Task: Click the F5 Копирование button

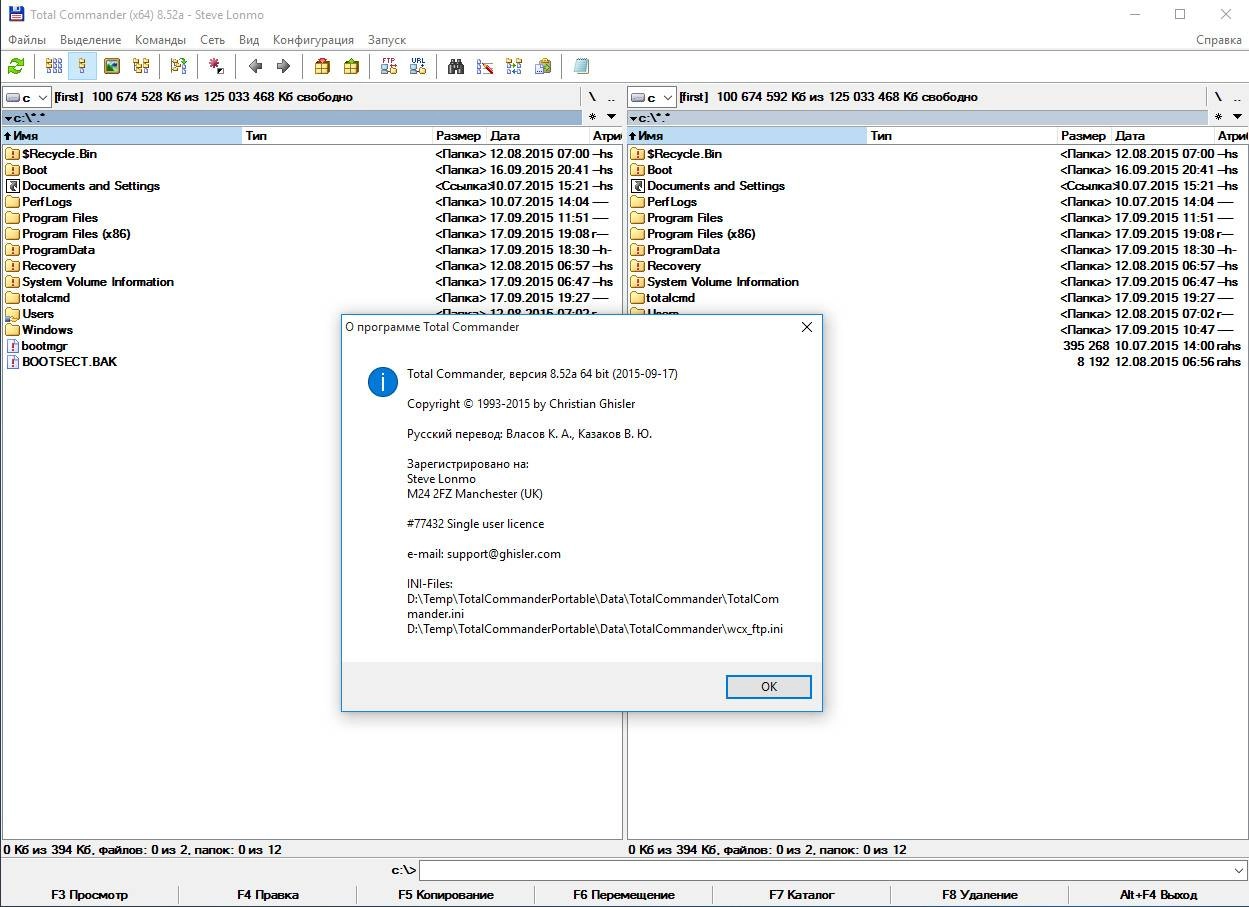Action: 446,895
